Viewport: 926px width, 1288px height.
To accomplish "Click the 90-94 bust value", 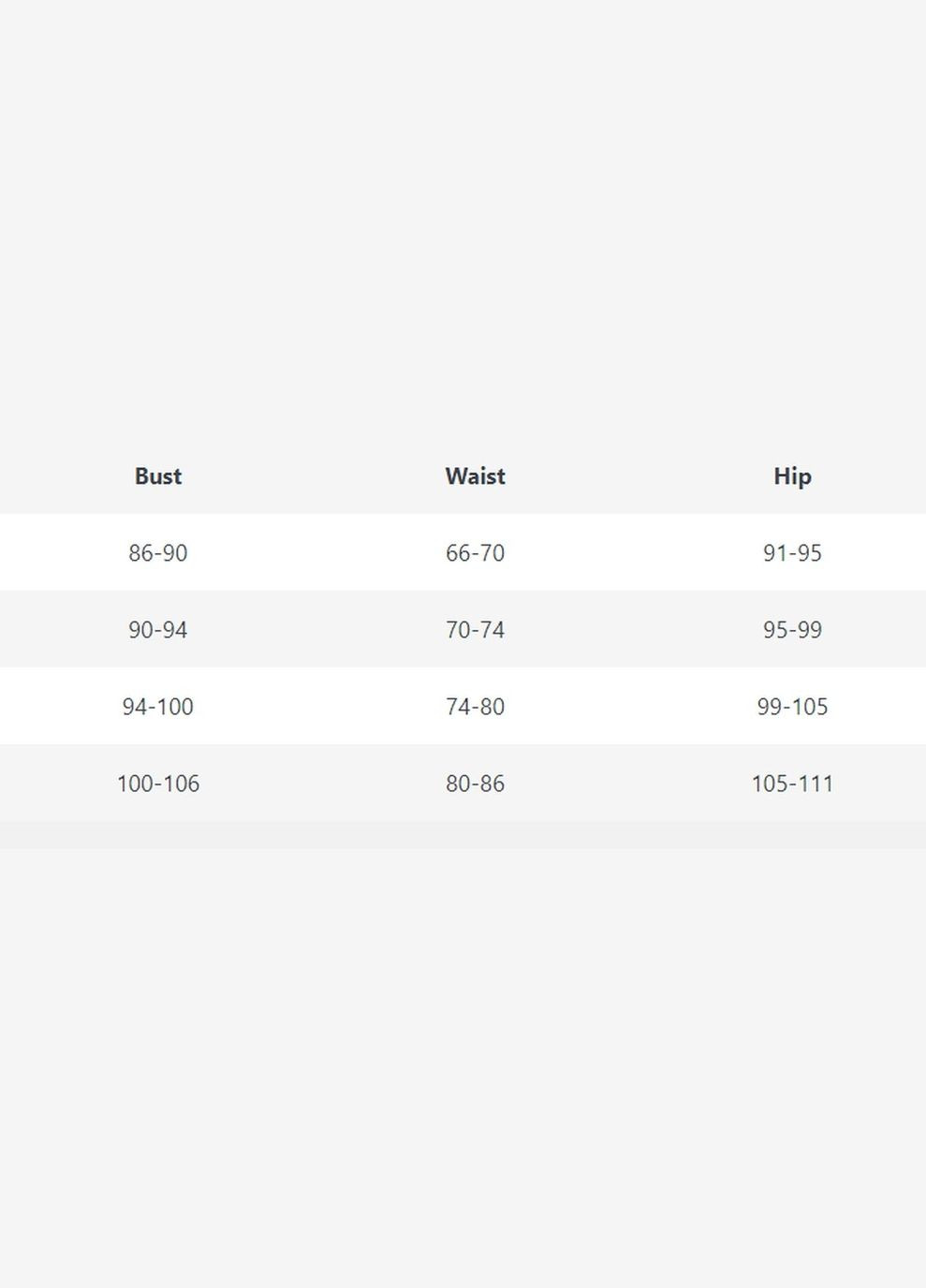I will coord(158,630).
